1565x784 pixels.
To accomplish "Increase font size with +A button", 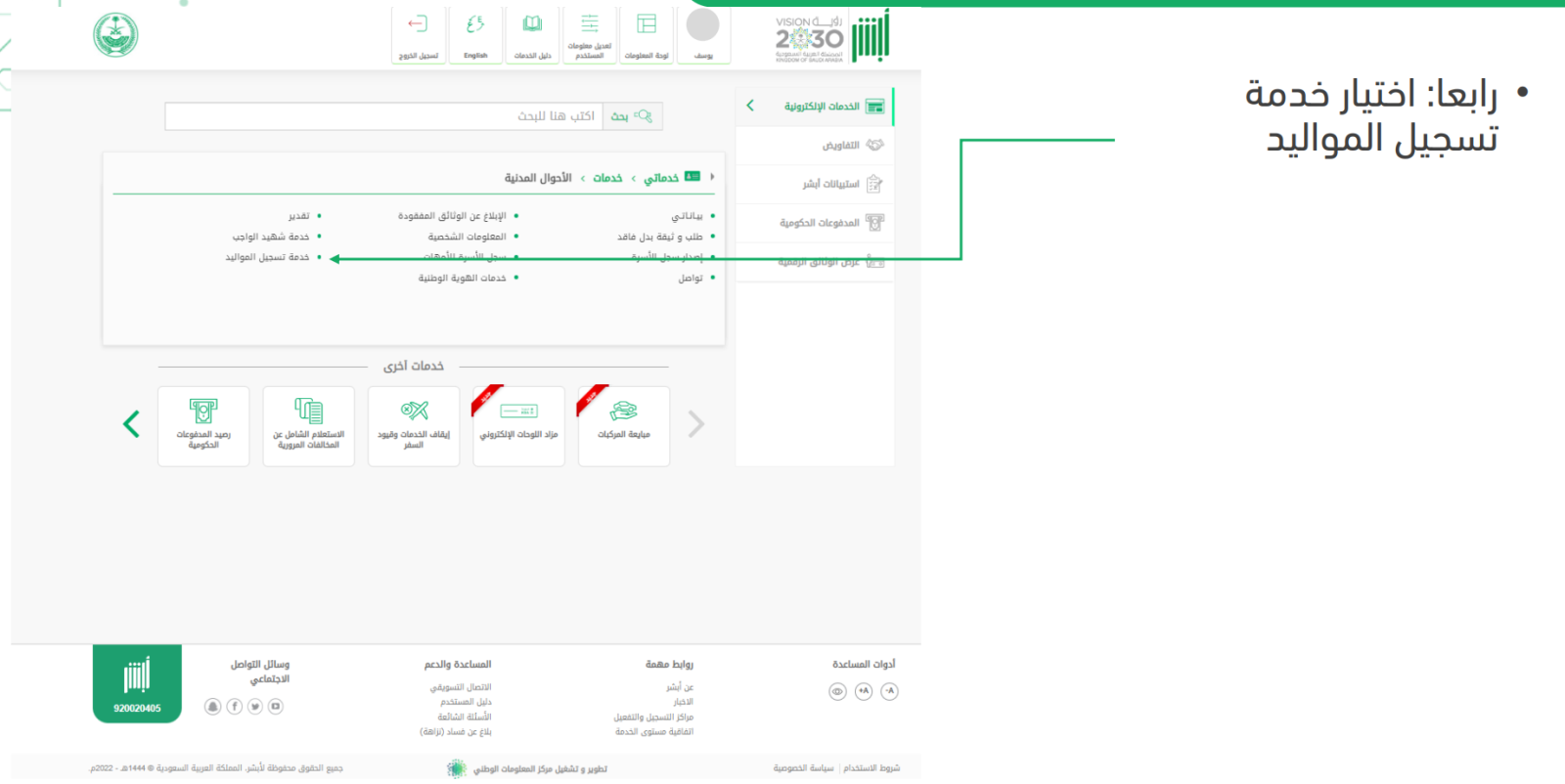I will pyautogui.click(x=864, y=691).
